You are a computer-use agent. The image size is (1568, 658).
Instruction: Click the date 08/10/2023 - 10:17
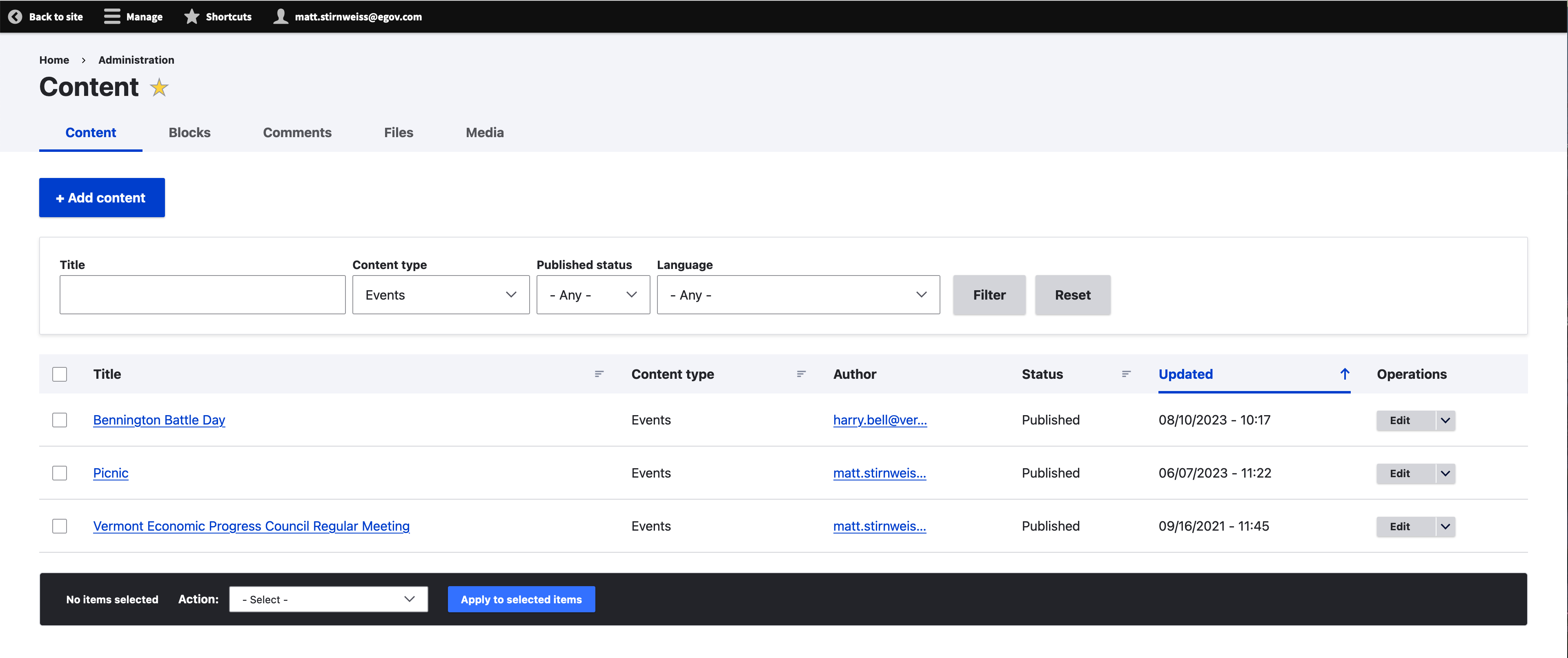1214,420
